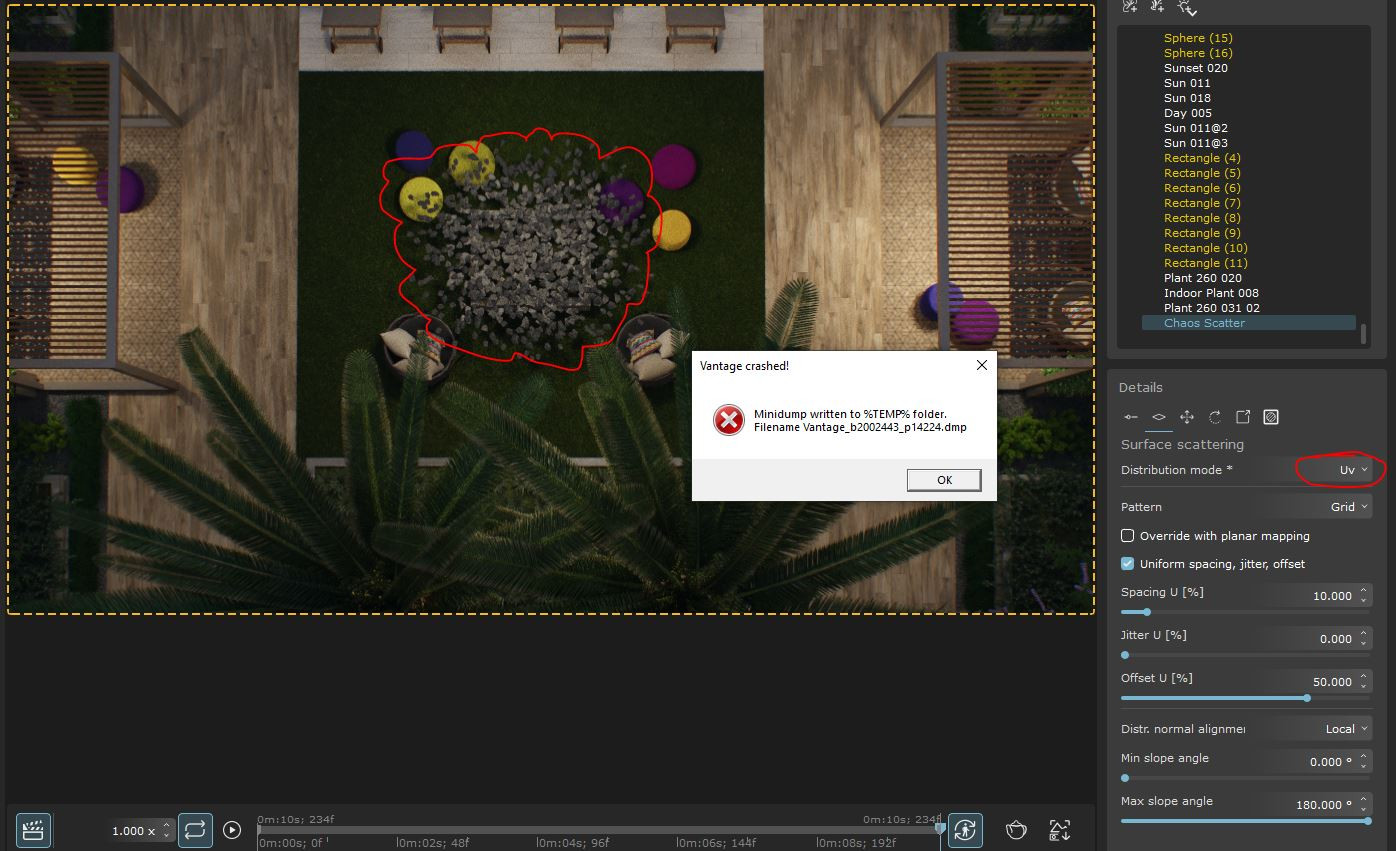
Task: Click the Max slope angle slider handle
Action: [1367, 821]
